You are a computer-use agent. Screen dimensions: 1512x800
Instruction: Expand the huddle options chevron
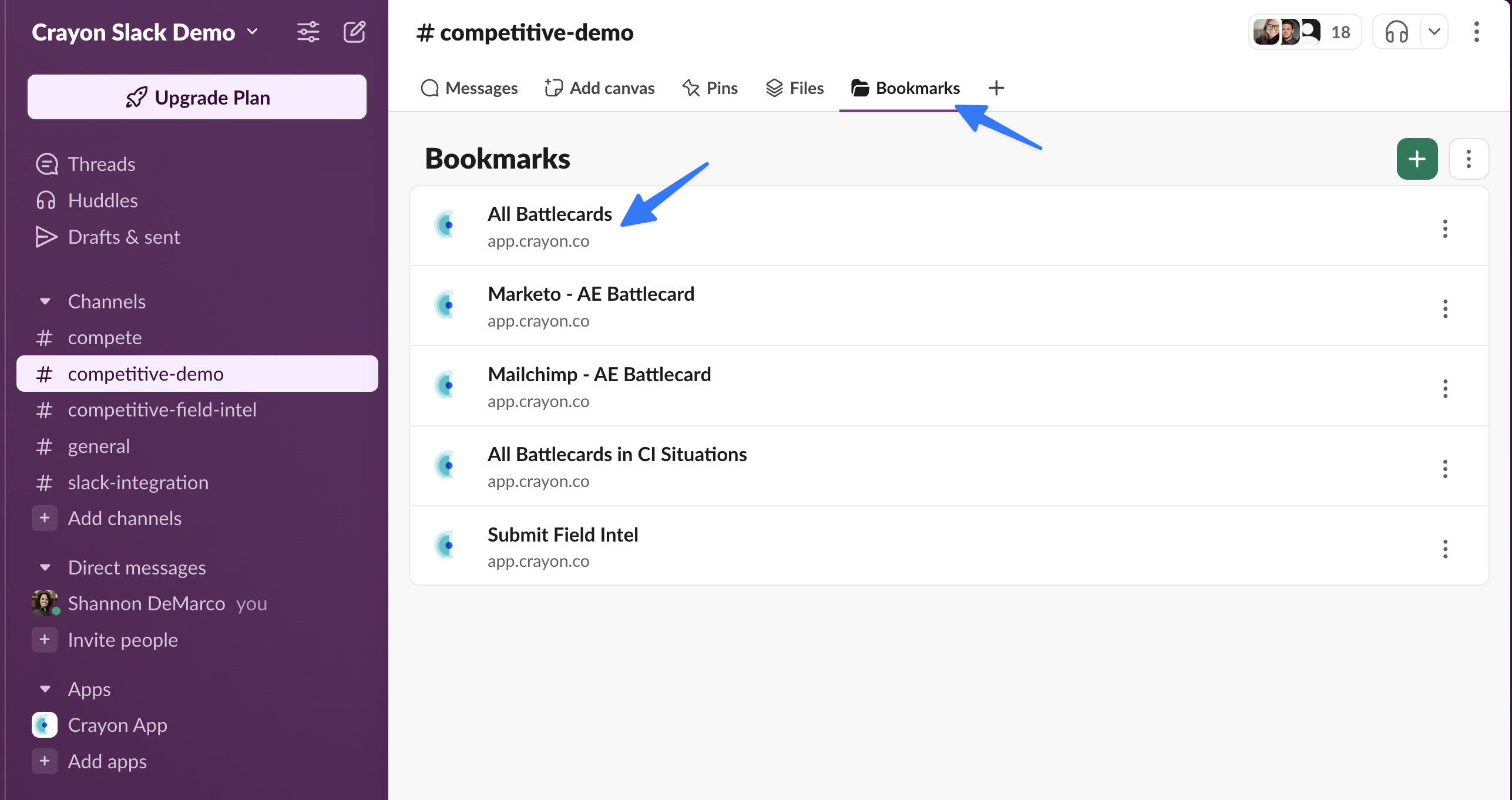[x=1434, y=32]
